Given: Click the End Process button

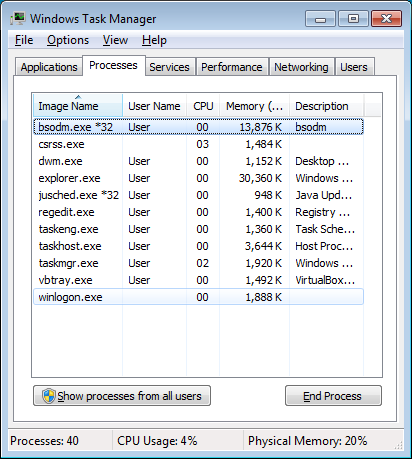Looking at the screenshot, I should tap(333, 396).
